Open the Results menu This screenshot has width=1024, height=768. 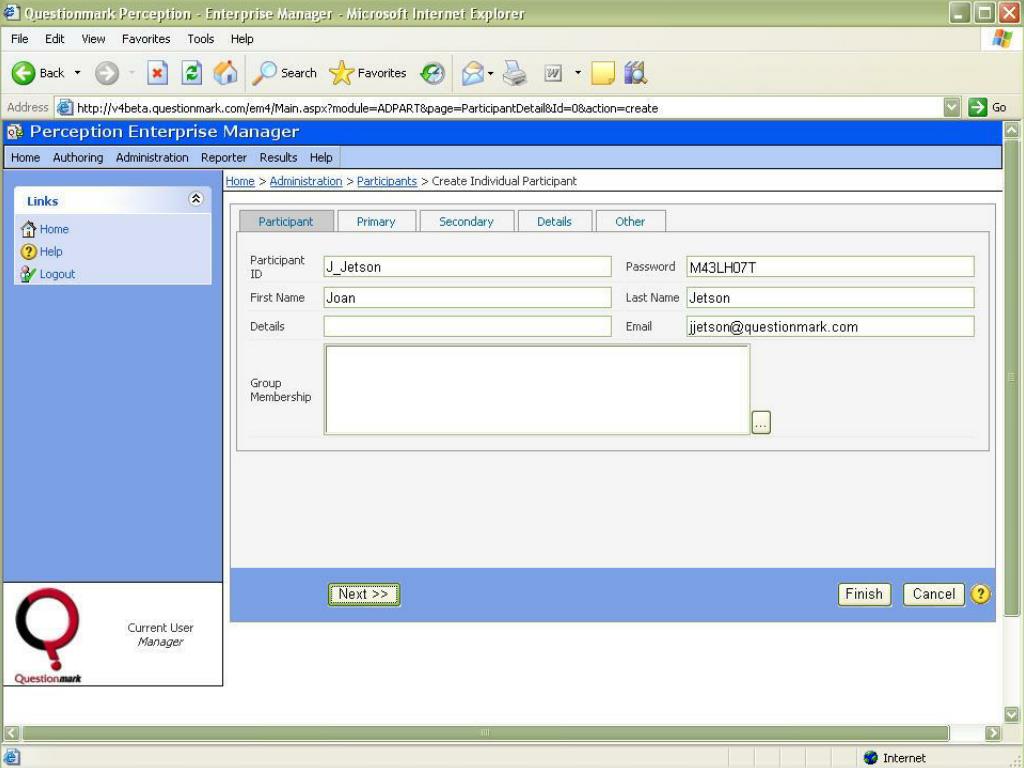(x=278, y=157)
